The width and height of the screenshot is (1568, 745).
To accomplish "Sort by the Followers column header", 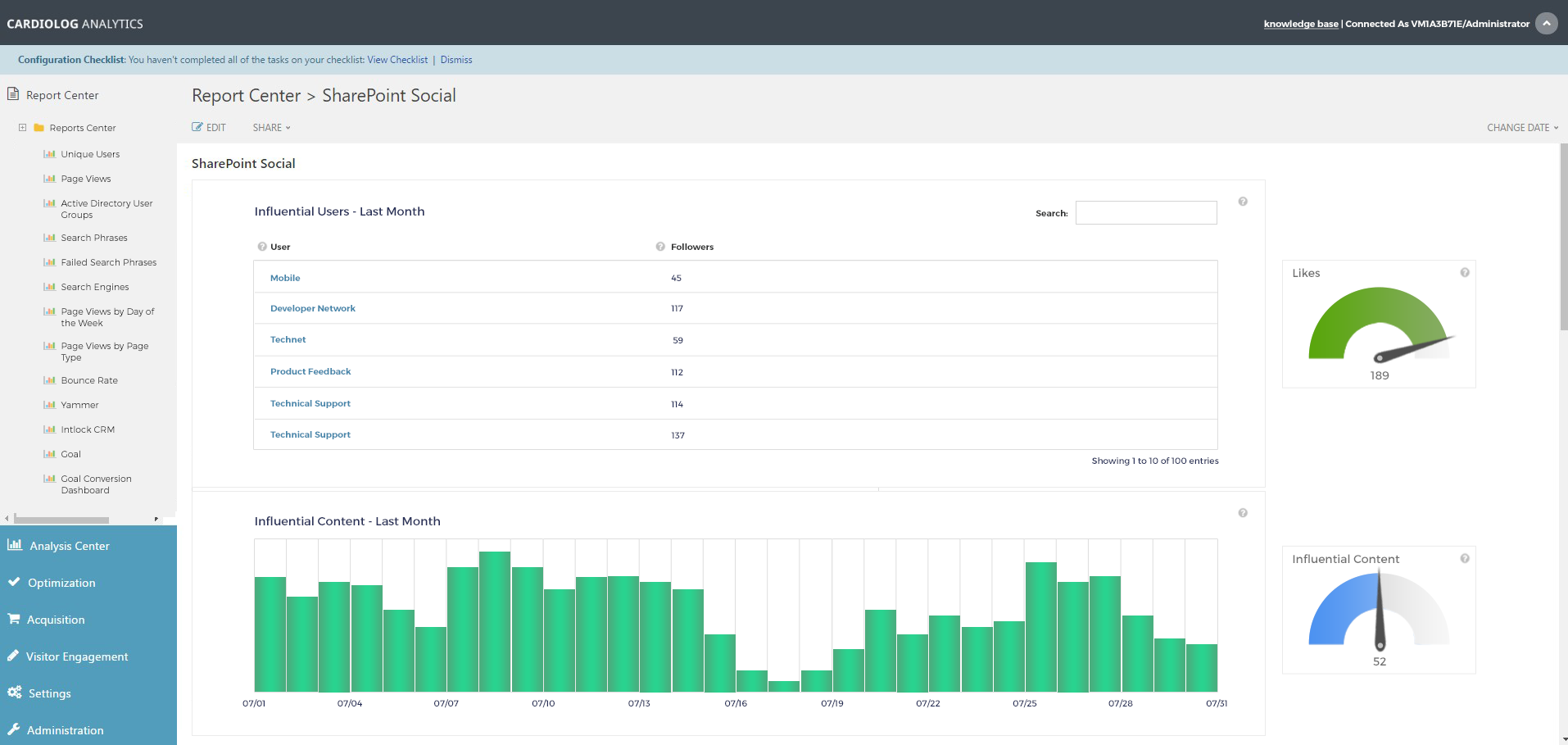I will pos(692,247).
